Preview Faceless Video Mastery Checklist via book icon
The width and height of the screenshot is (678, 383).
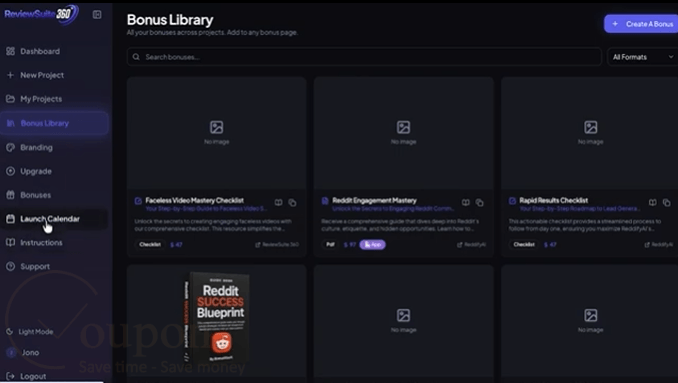pyautogui.click(x=278, y=202)
